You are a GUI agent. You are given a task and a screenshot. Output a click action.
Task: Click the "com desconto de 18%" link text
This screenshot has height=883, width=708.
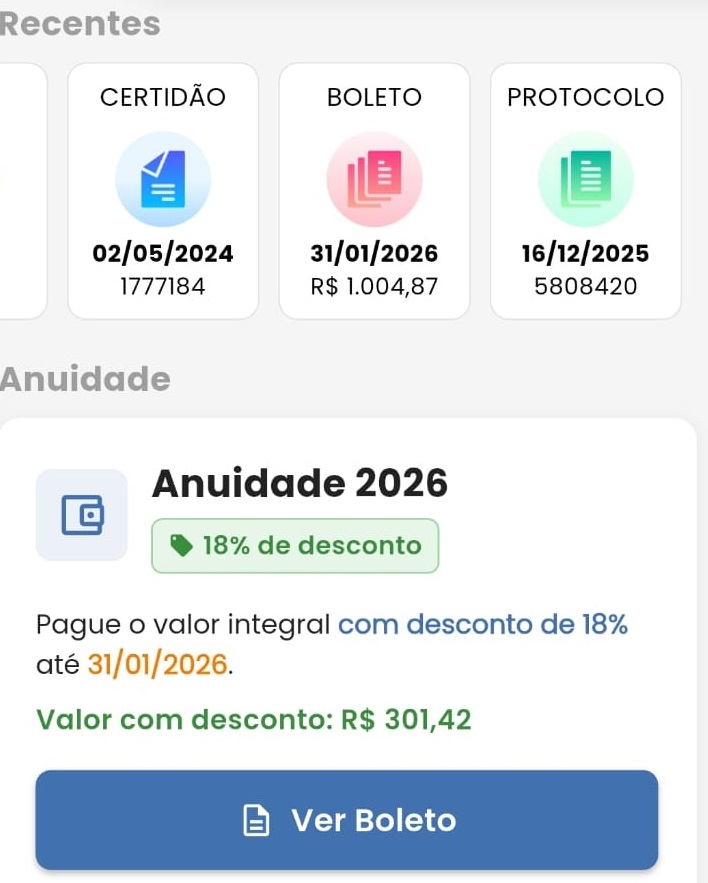pos(483,625)
